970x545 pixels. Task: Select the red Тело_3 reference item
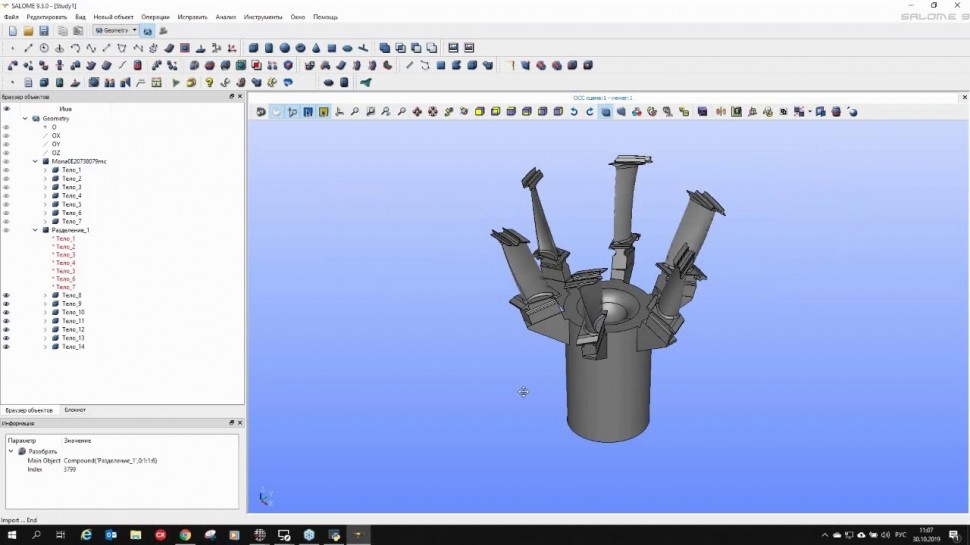(65, 255)
